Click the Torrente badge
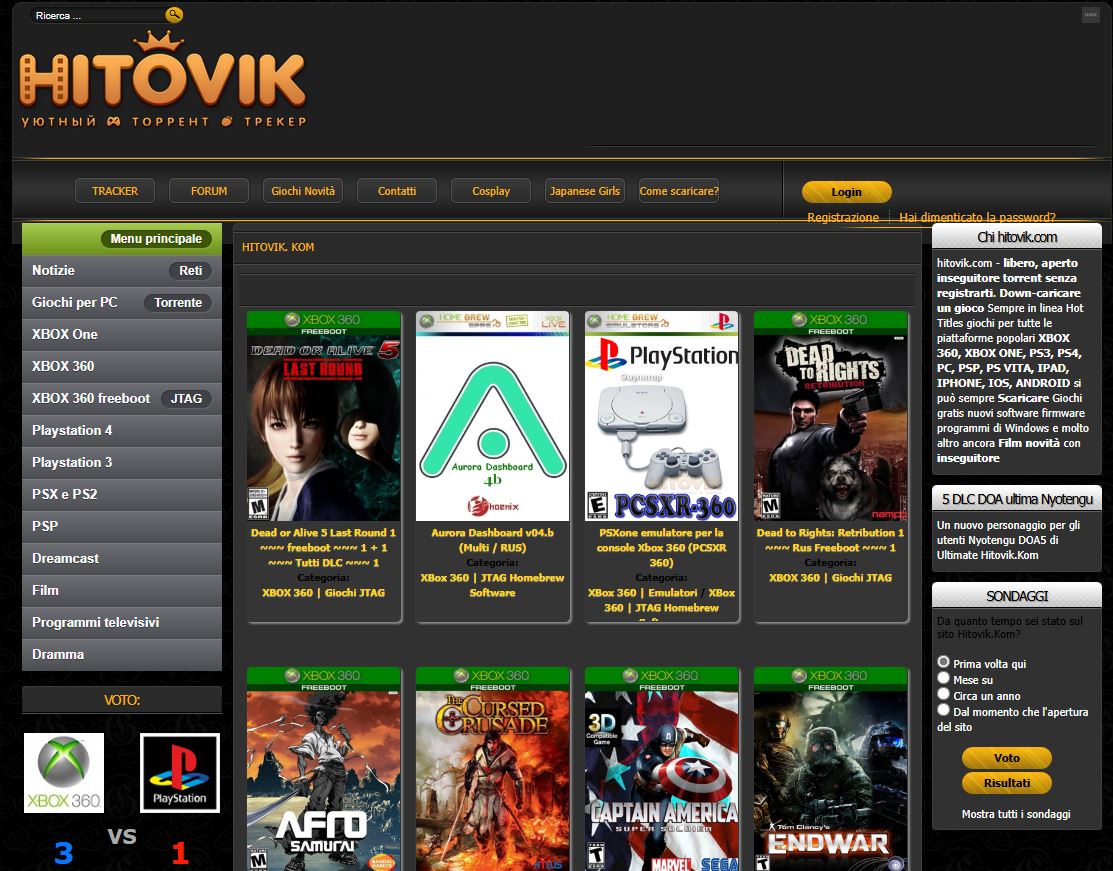 pyautogui.click(x=178, y=302)
